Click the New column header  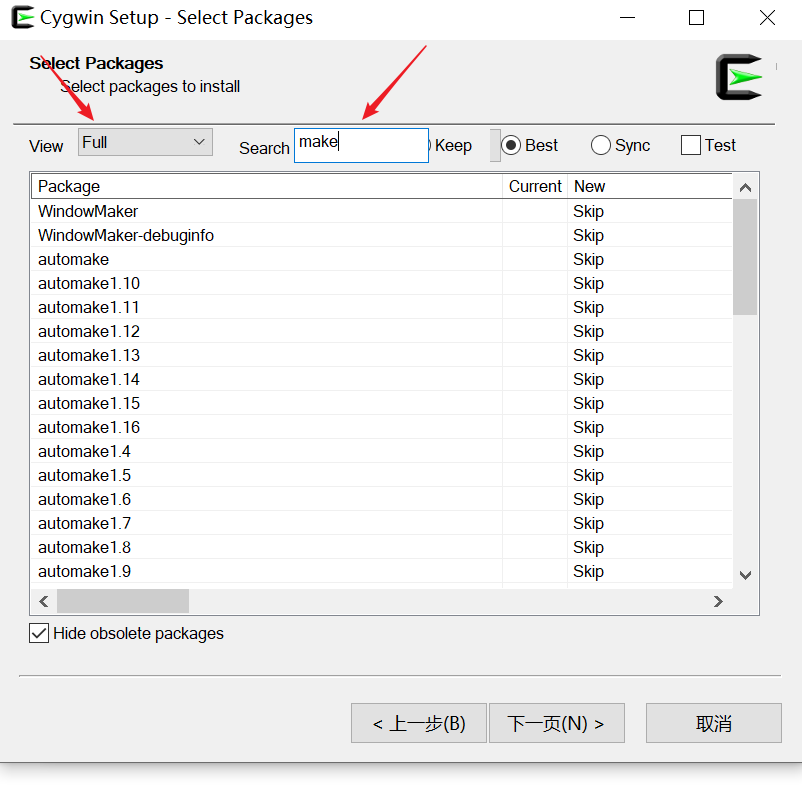point(589,186)
